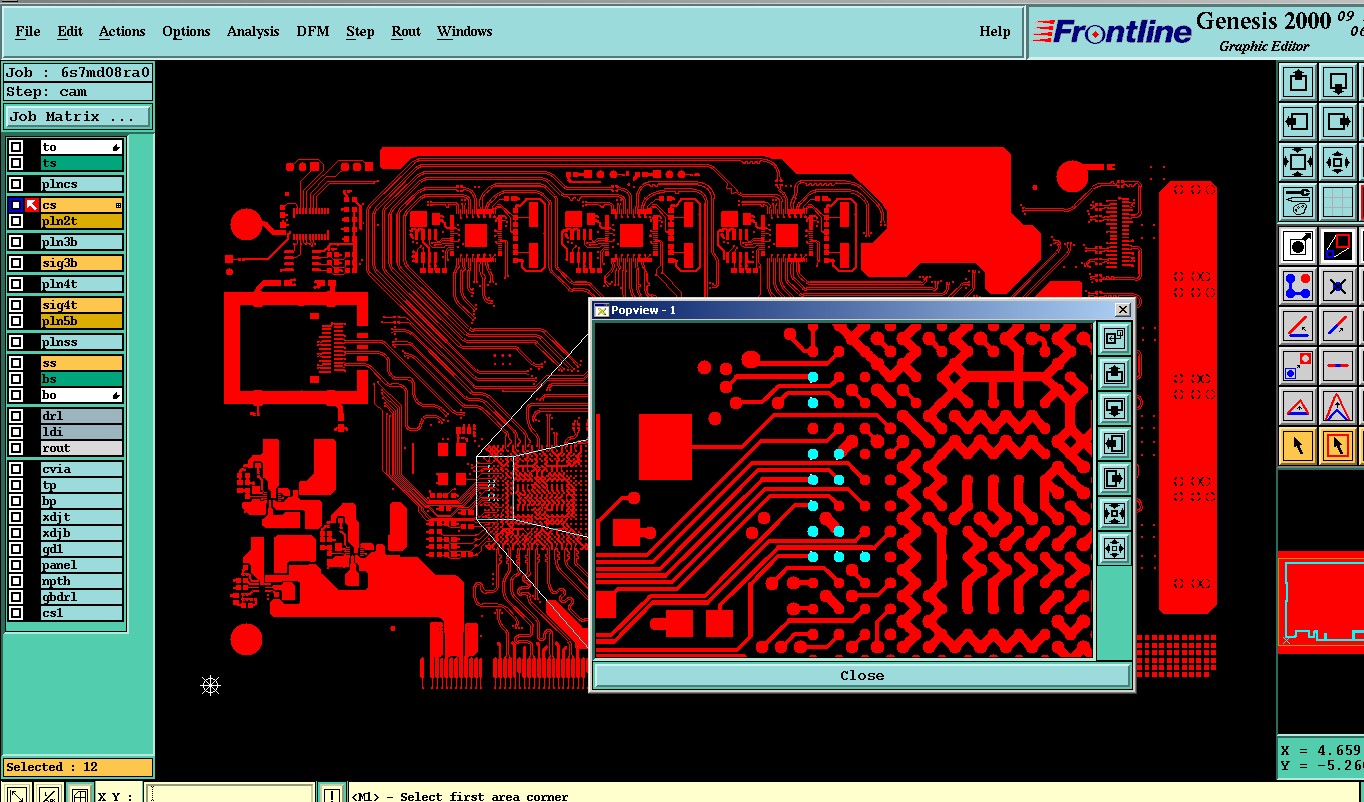Click the red arrow affected marker on cs layer
Screen dimensions: 1364x802
click(x=31, y=205)
